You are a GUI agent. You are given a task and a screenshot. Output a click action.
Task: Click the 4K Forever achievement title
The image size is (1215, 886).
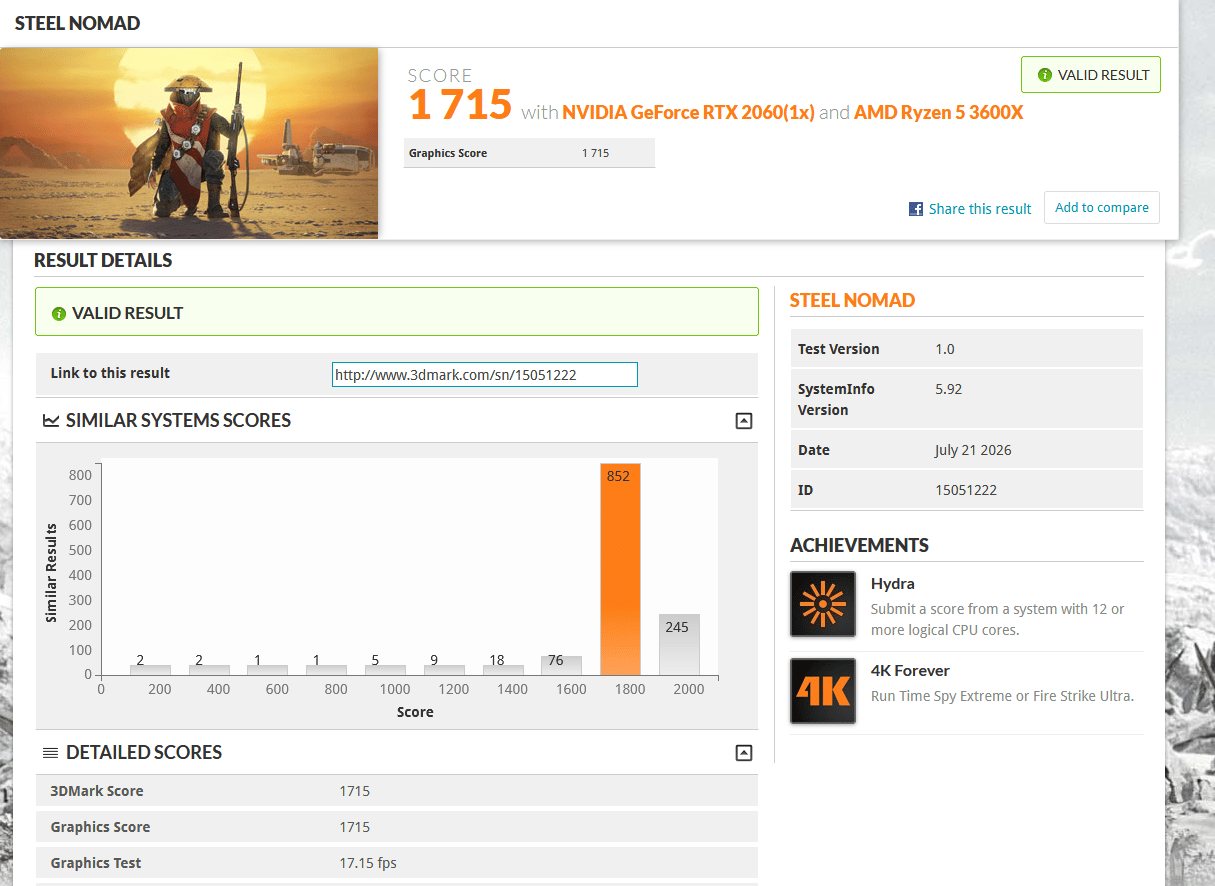click(x=910, y=671)
